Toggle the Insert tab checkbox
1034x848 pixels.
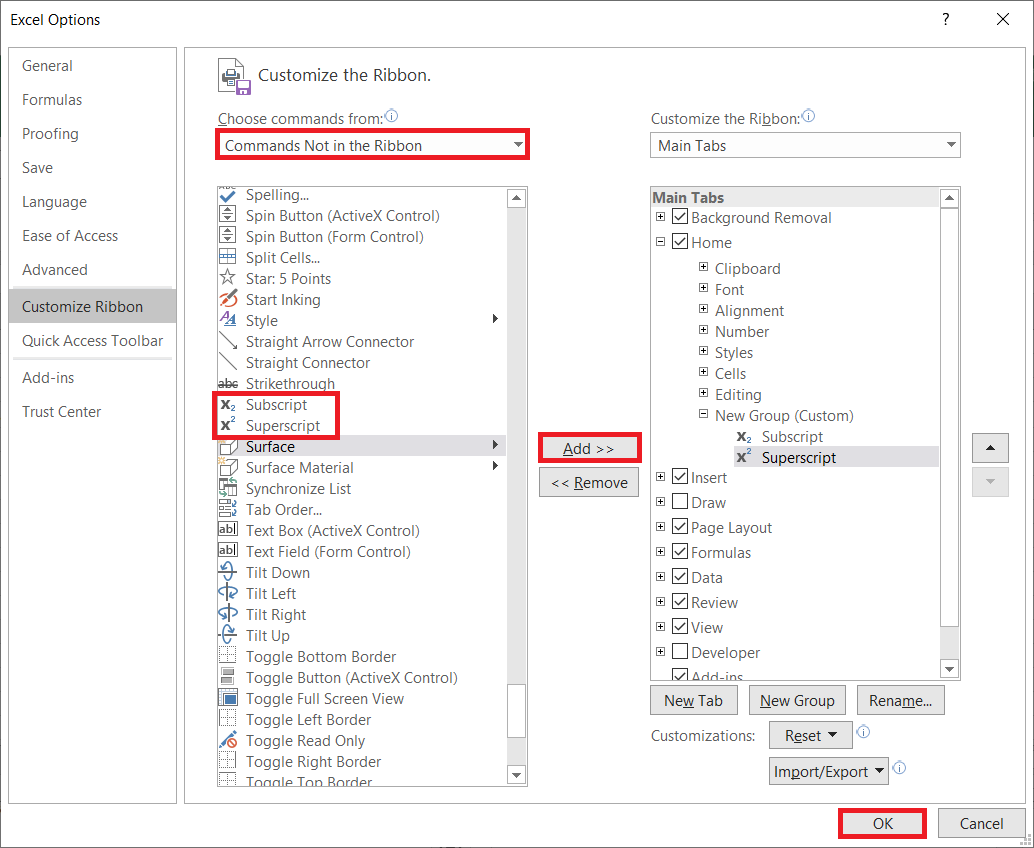pos(680,477)
